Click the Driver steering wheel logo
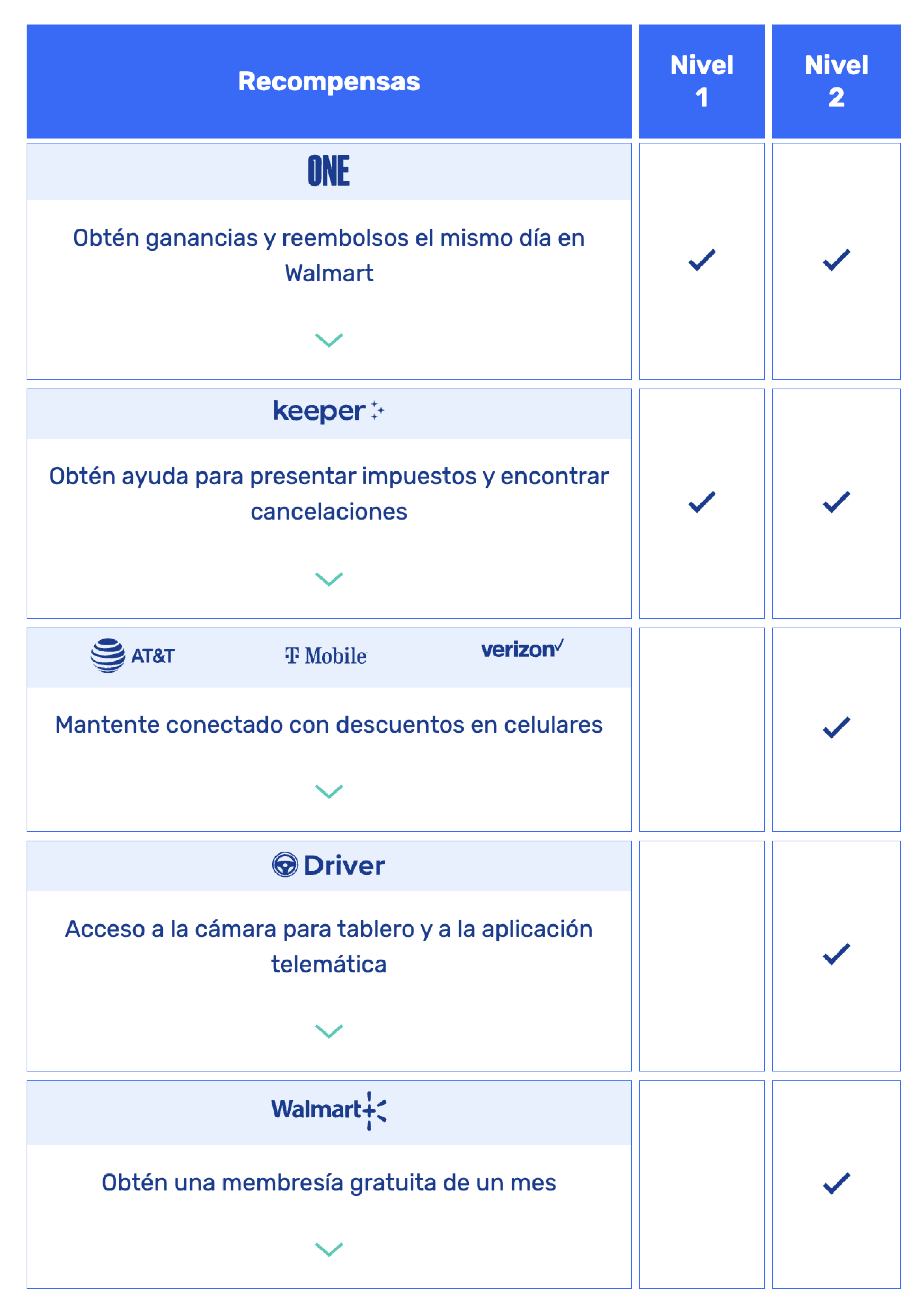The height and width of the screenshot is (1313, 924). point(329,865)
